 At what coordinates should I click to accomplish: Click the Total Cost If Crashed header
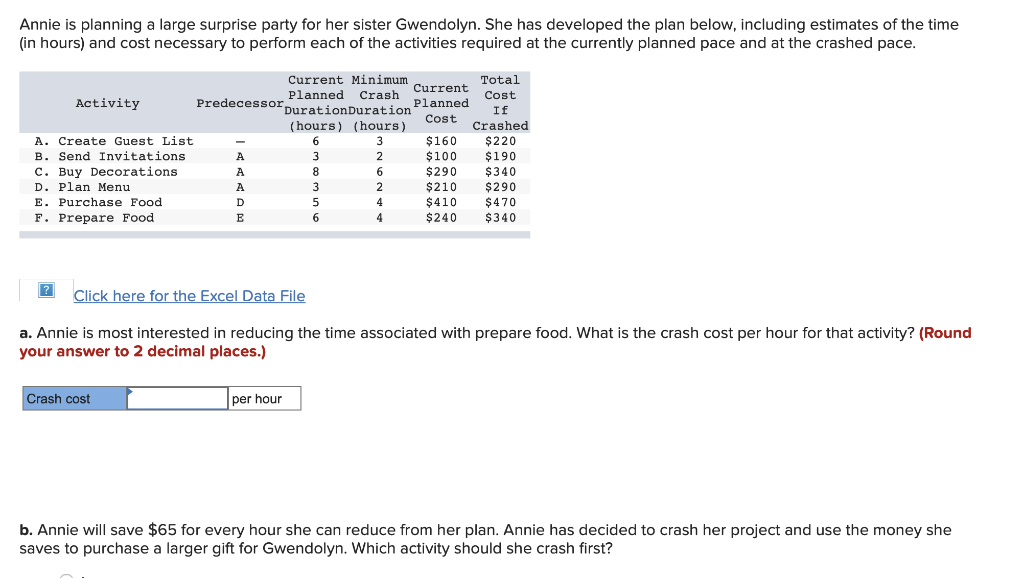click(500, 103)
